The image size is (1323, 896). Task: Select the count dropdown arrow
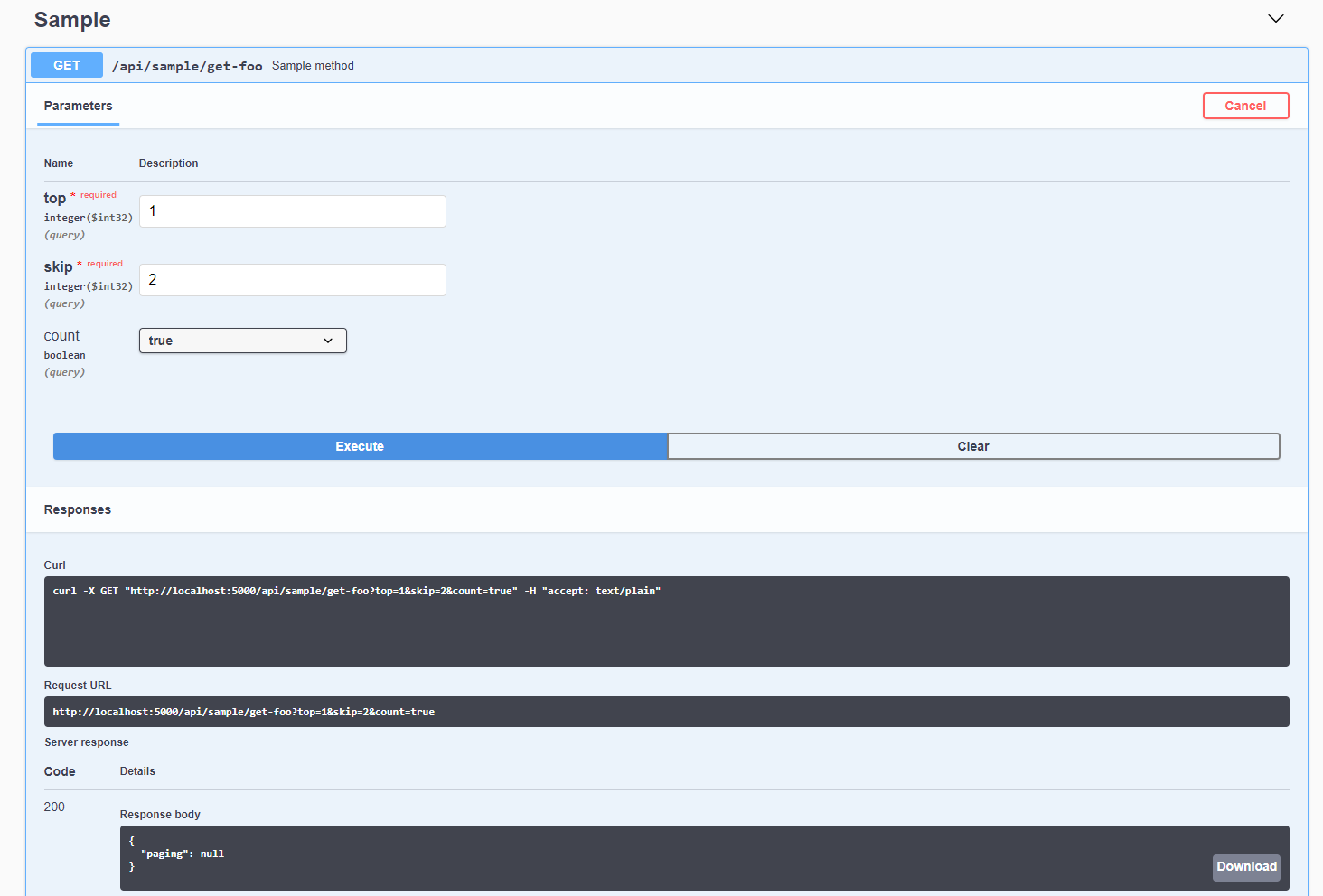pos(328,341)
